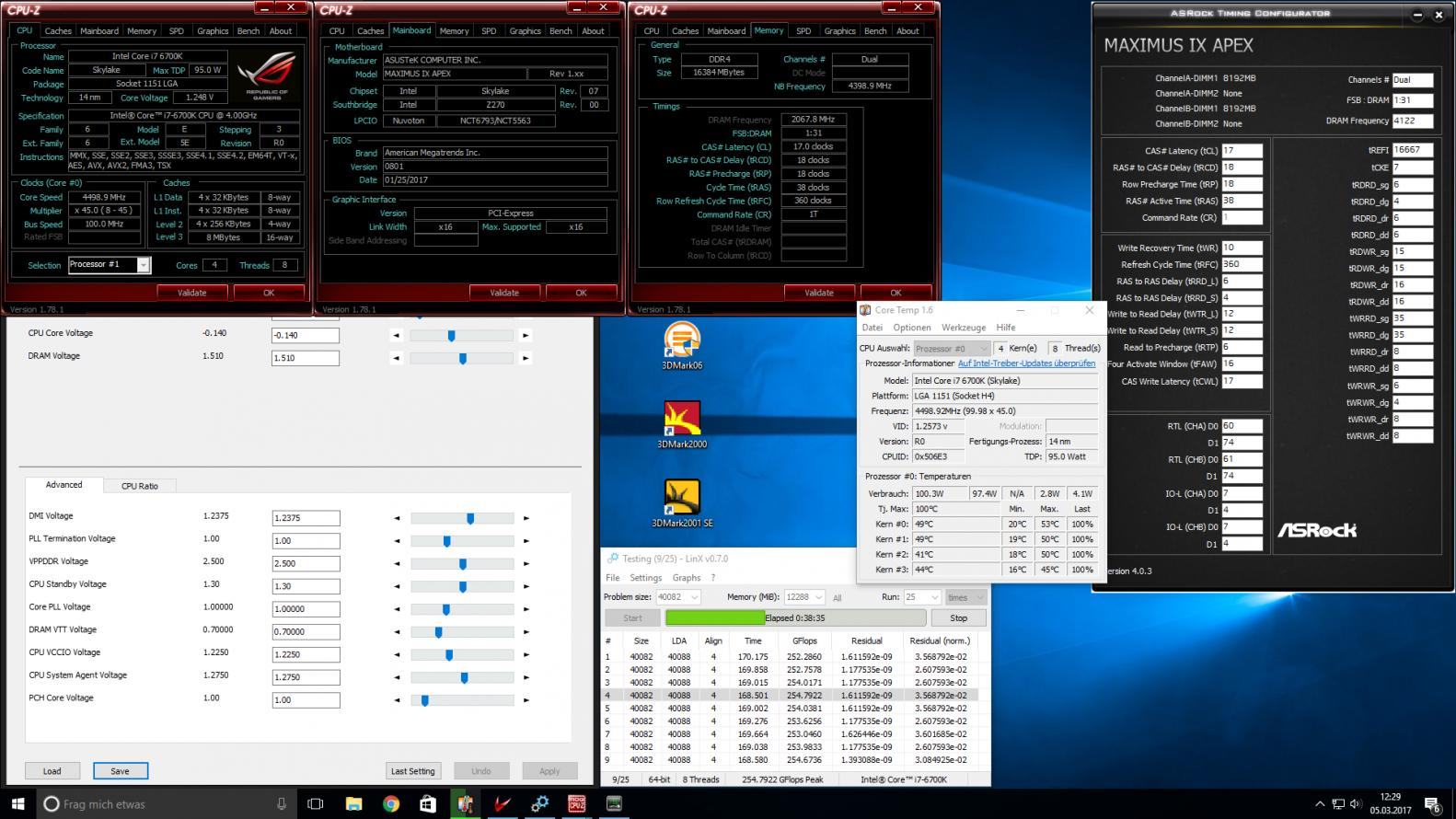Click the PLL Termination Voltage input field
Screen dimensions: 1456x819
coord(306,541)
